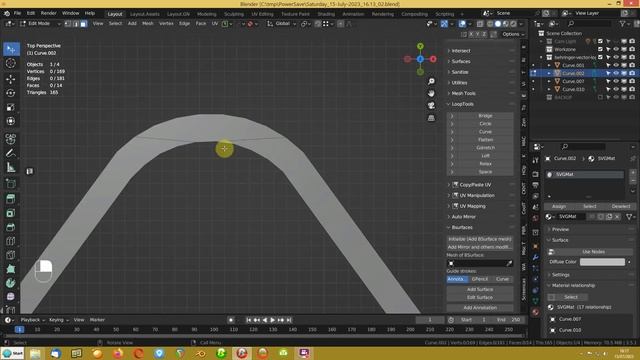640x360 pixels.
Task: Click the red X axis gizmo ball
Action: [x=433, y=59]
